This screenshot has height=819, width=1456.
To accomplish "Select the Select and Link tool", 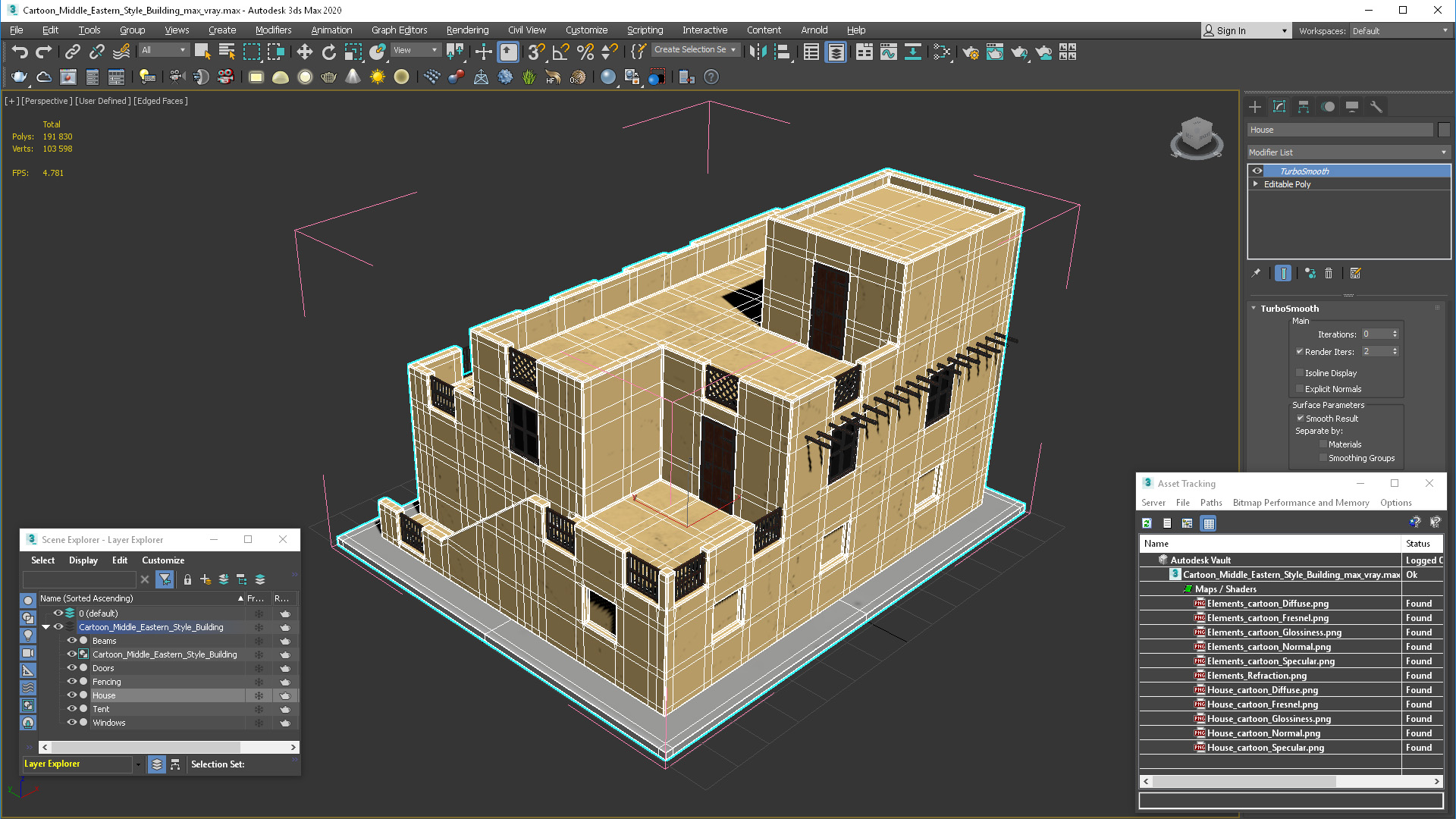I will 72,52.
